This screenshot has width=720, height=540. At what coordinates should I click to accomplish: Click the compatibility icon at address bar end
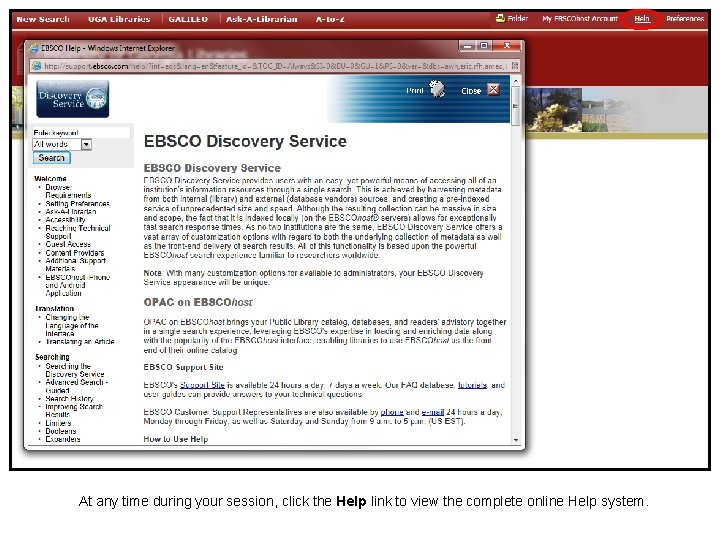tap(515, 66)
